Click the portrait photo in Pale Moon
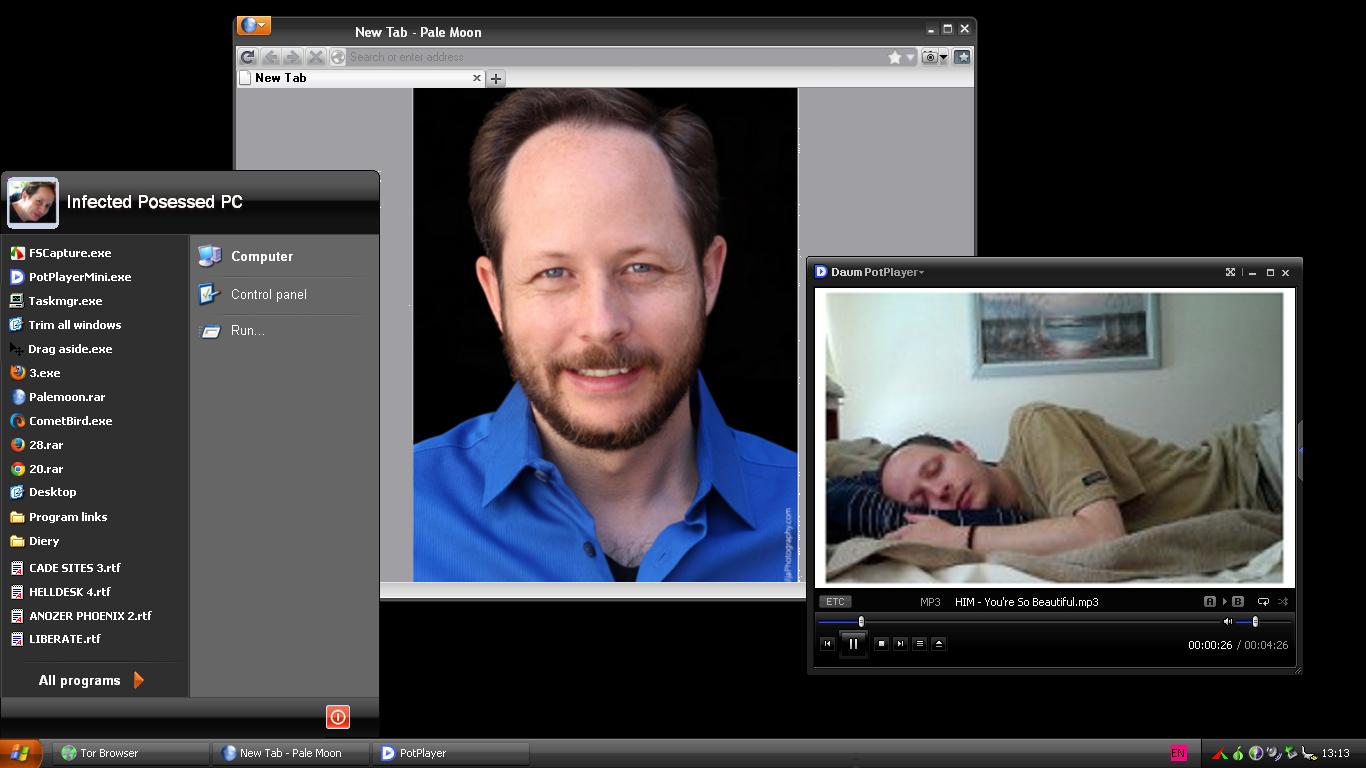 point(605,335)
